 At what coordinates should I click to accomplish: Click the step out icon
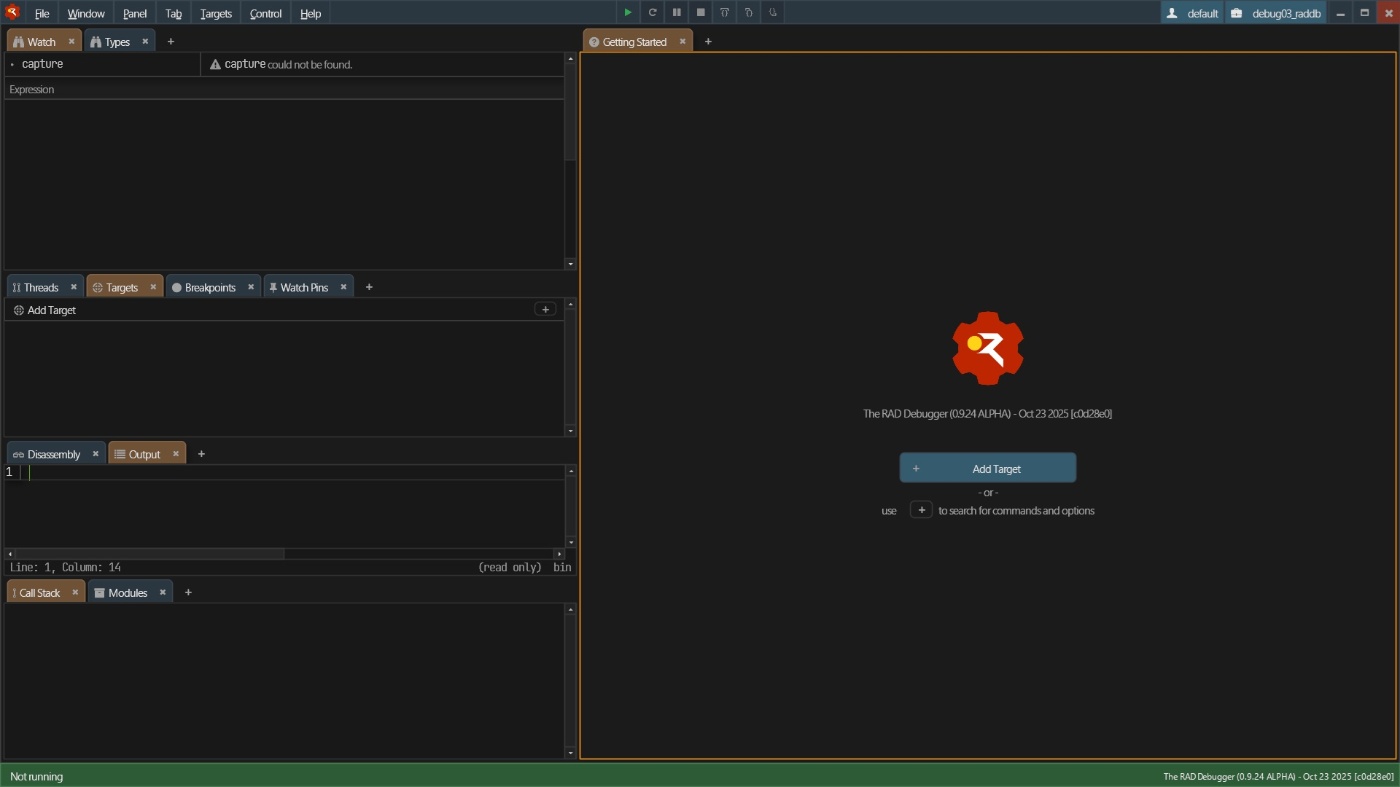click(x=772, y=13)
